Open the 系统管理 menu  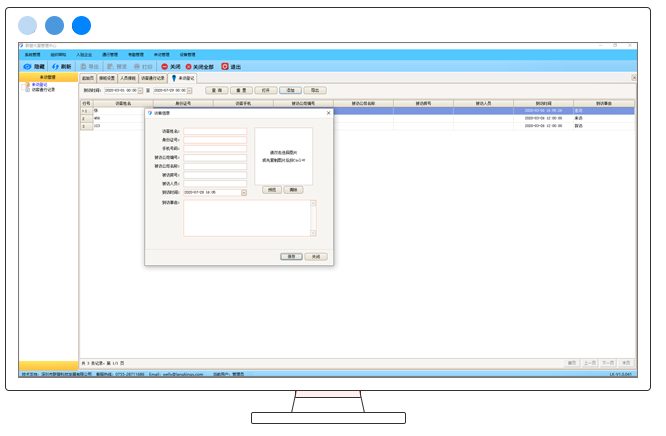[32, 54]
